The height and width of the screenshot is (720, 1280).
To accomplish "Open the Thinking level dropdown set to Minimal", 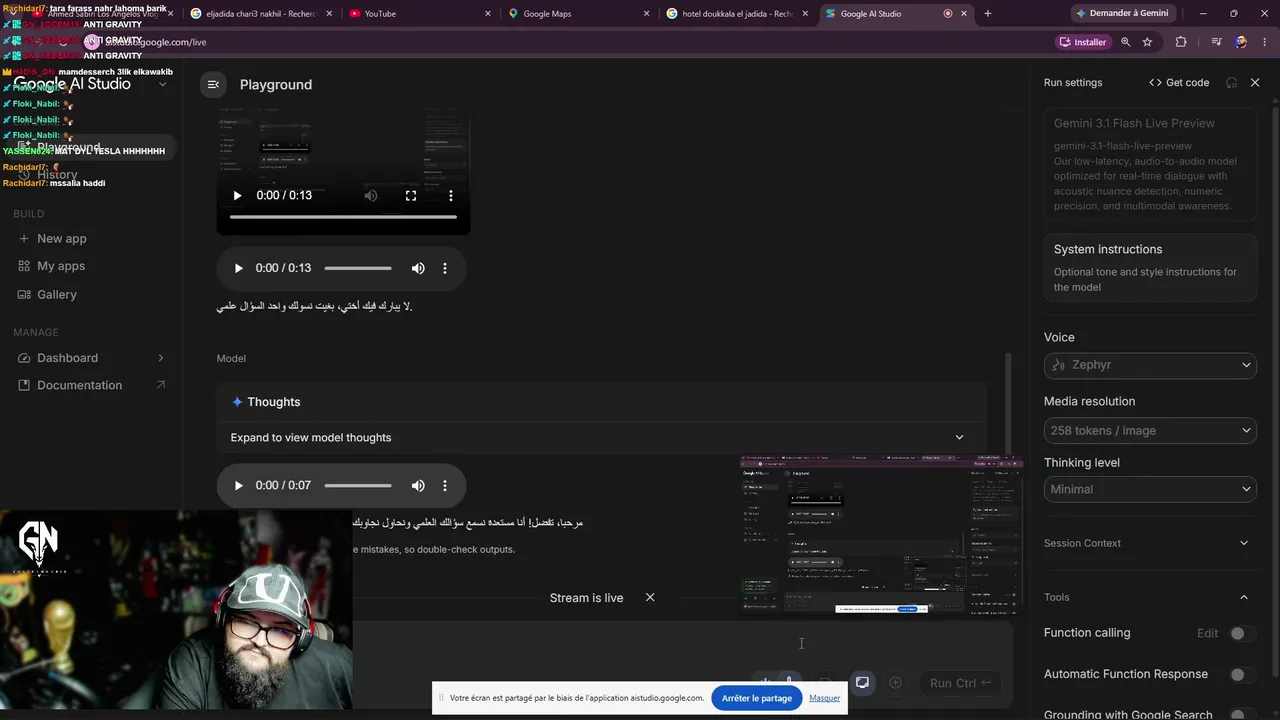I will [x=1150, y=489].
